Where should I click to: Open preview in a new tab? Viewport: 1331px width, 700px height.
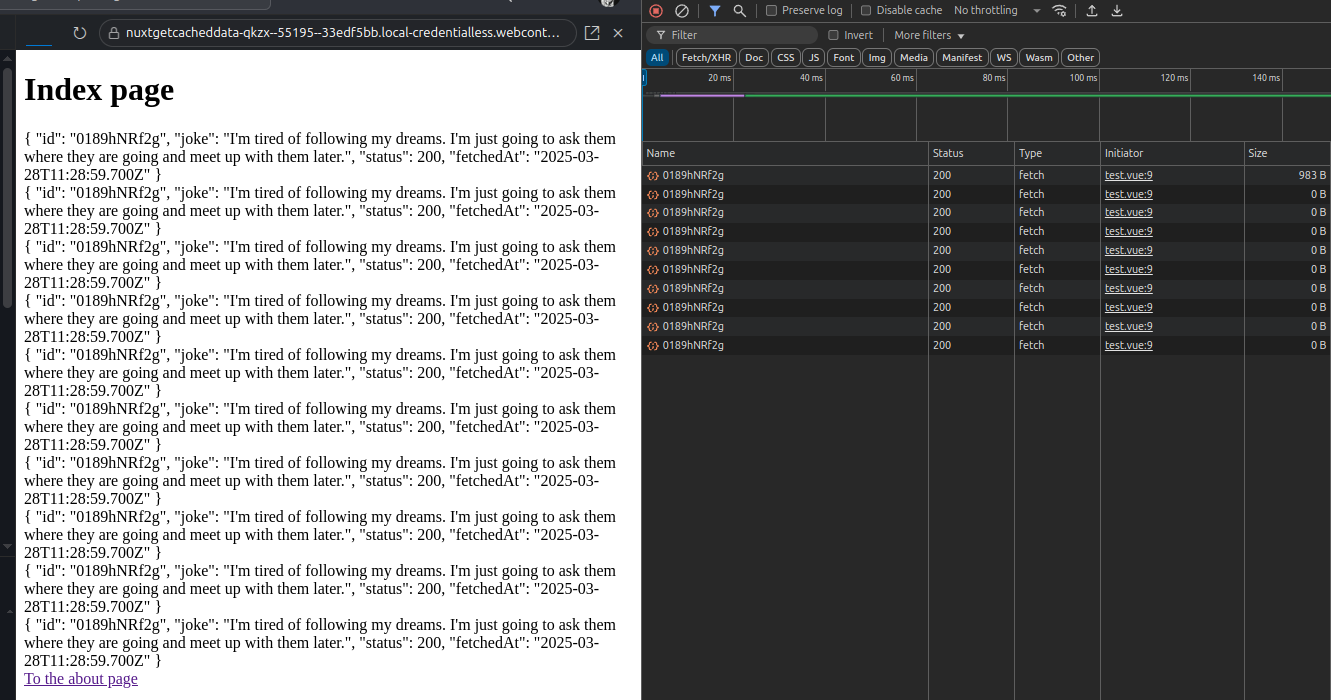(592, 33)
